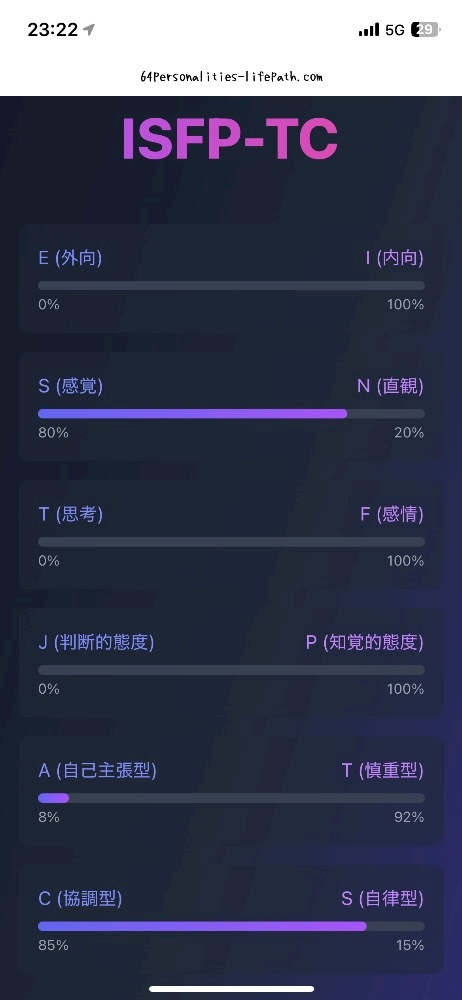The image size is (462, 1000).
Task: Select the F (感情) label
Action: coord(392,515)
